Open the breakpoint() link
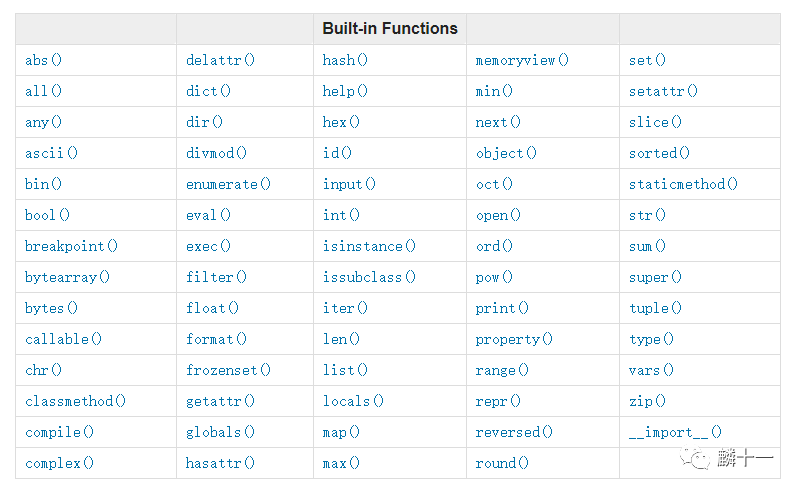This screenshot has height=492, width=799. (x=71, y=246)
